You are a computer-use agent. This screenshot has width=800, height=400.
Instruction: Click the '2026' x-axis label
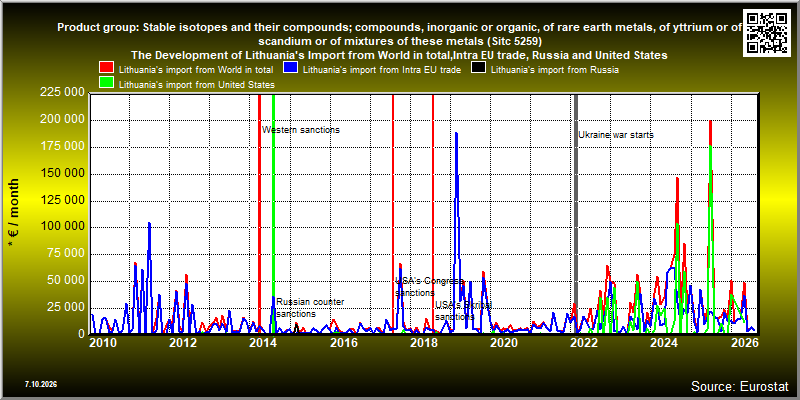744,342
